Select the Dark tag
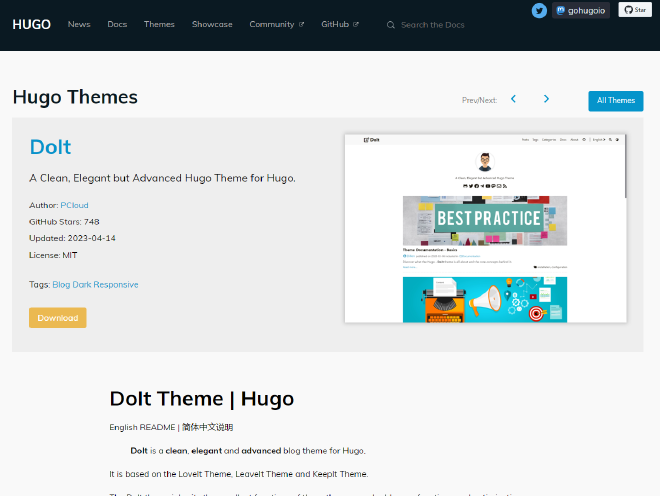Viewport: 660px width, 496px height. tap(82, 285)
